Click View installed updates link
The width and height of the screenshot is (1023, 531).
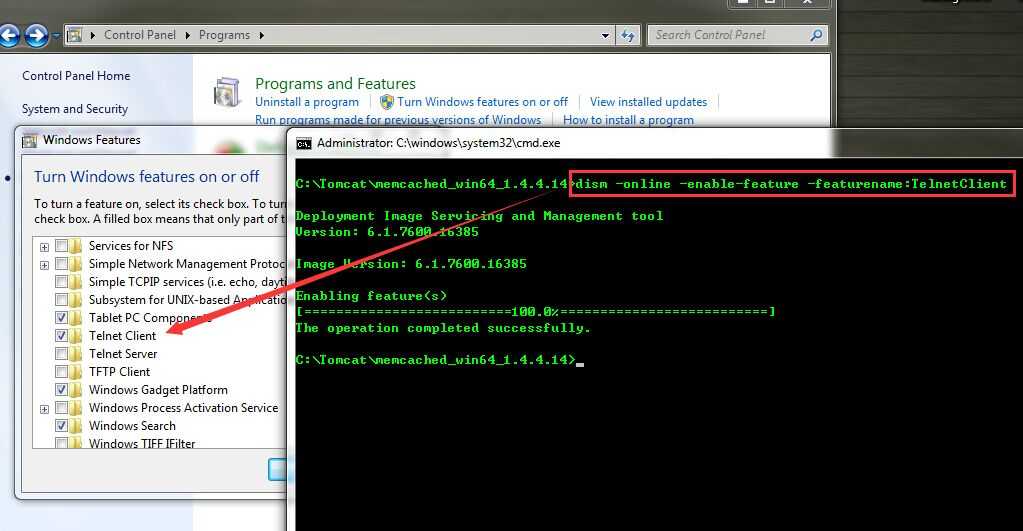click(x=649, y=102)
